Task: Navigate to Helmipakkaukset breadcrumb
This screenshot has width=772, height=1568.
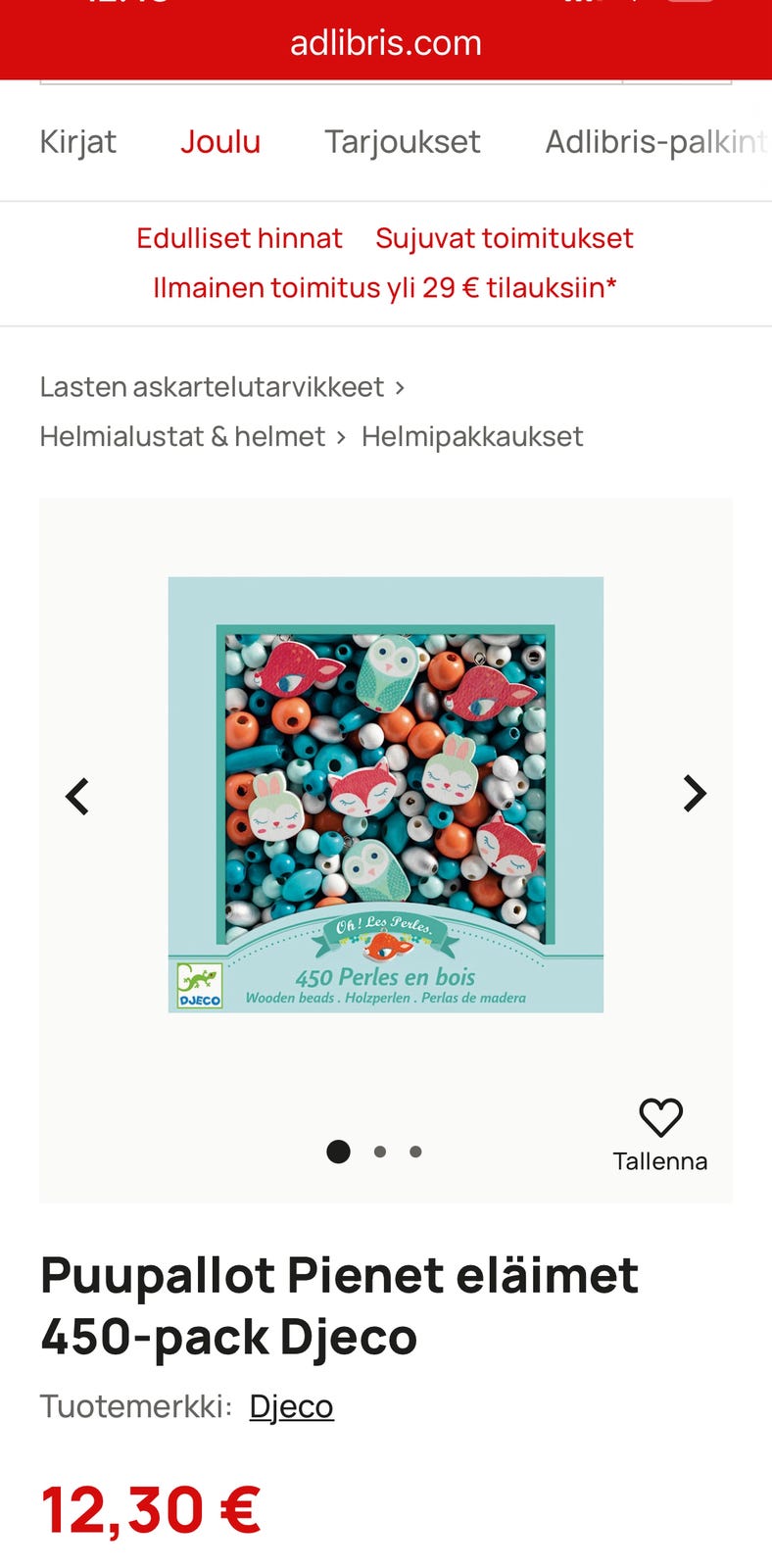Action: [472, 436]
